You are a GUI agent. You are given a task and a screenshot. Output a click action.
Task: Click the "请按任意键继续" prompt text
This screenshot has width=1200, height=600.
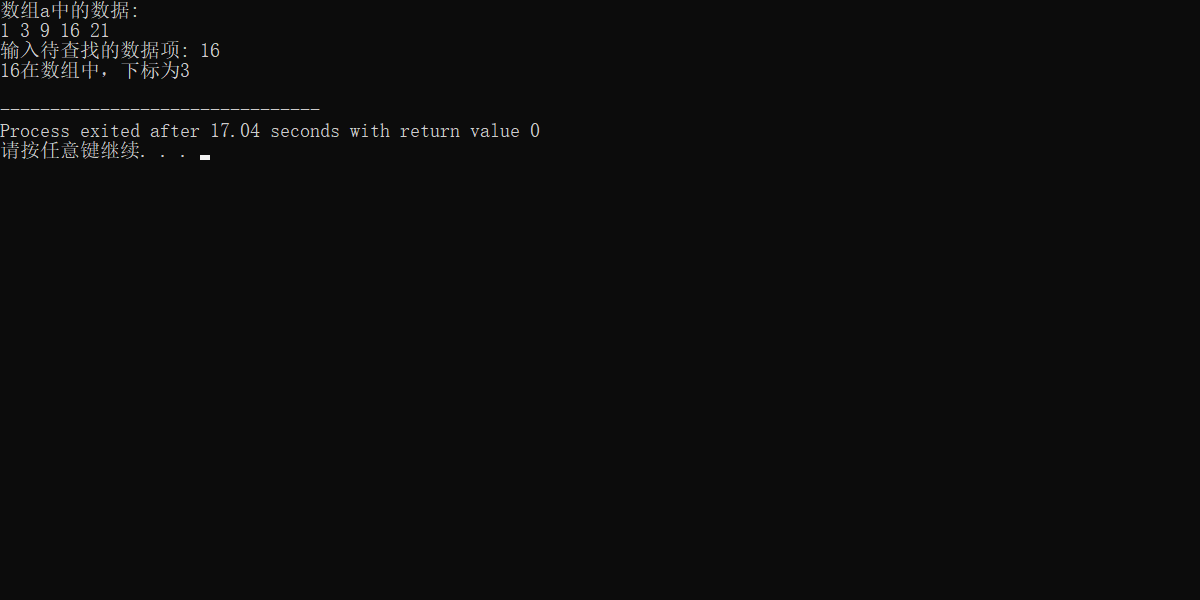click(70, 151)
